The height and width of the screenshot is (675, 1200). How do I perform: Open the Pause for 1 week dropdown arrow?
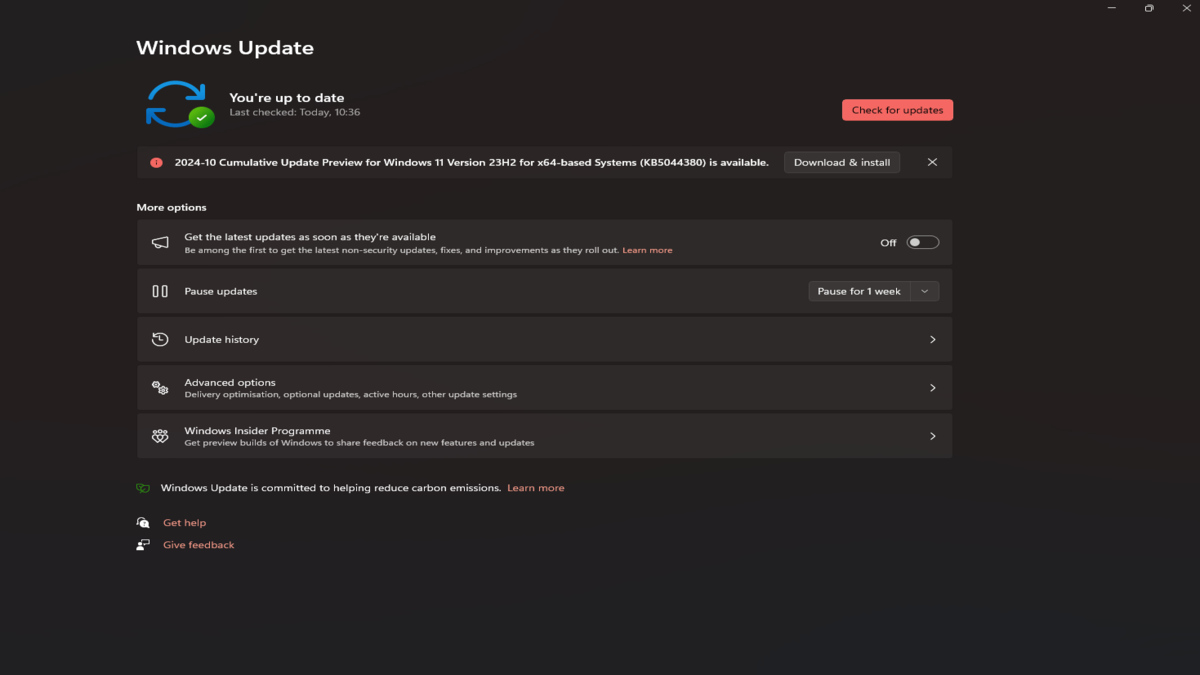point(925,291)
